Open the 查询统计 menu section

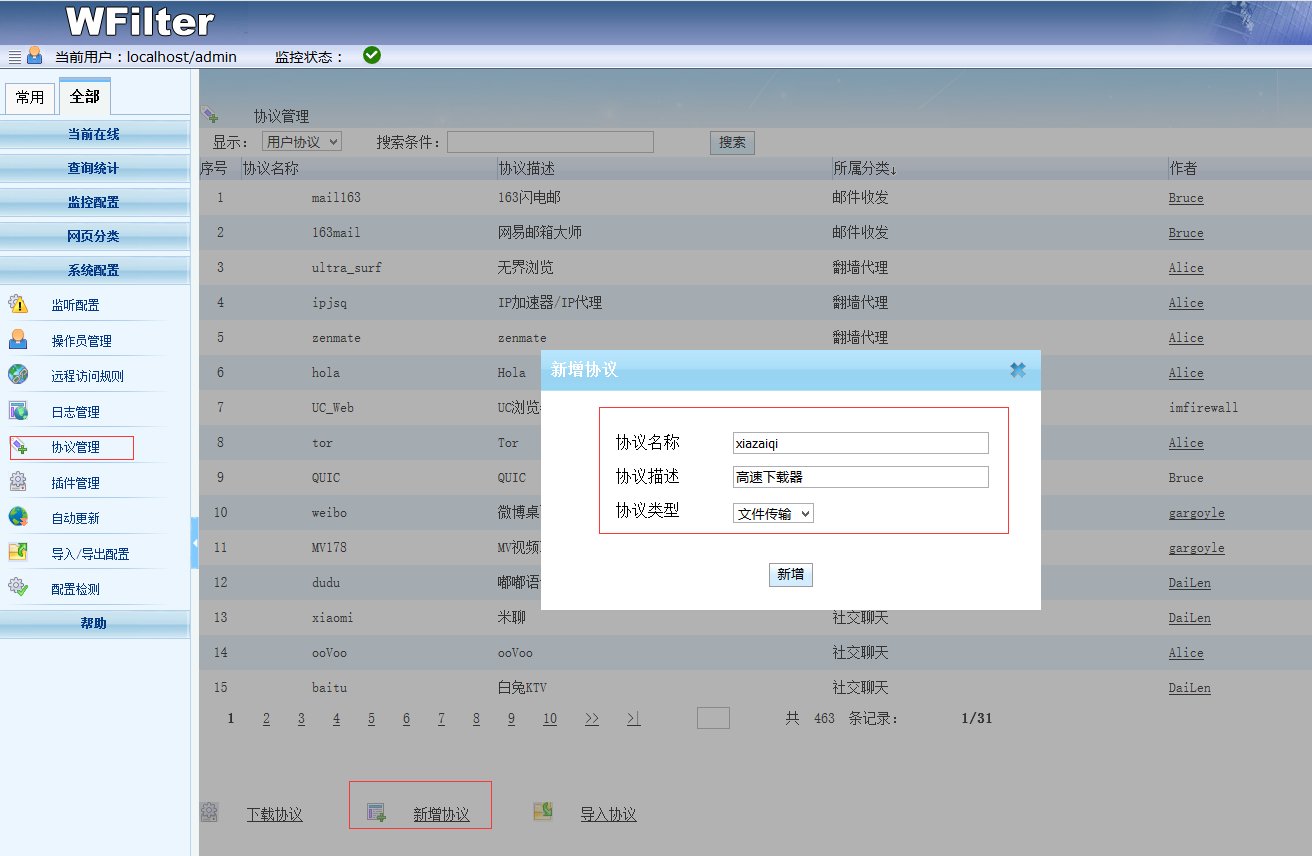(x=94, y=168)
